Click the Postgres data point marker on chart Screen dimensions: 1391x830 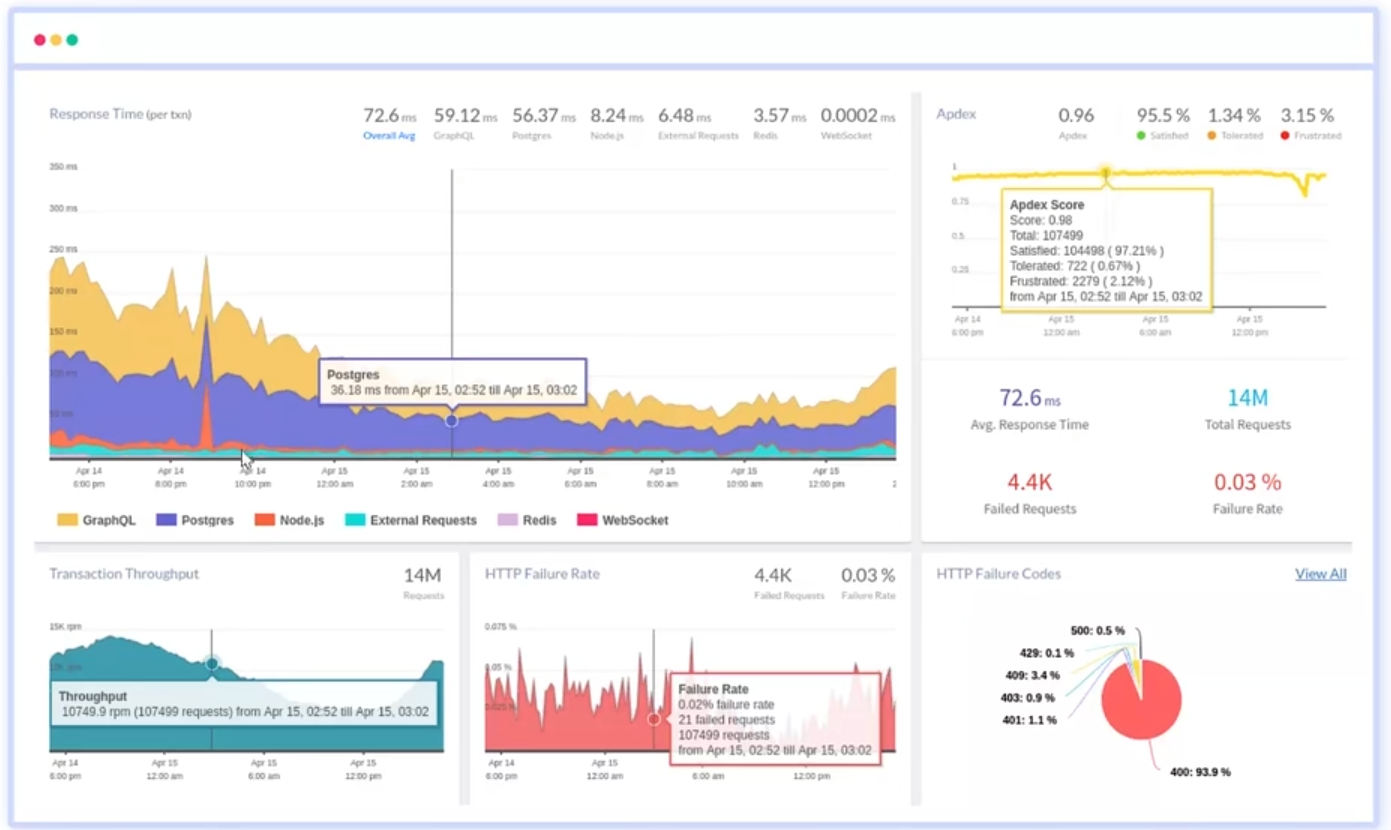click(451, 421)
